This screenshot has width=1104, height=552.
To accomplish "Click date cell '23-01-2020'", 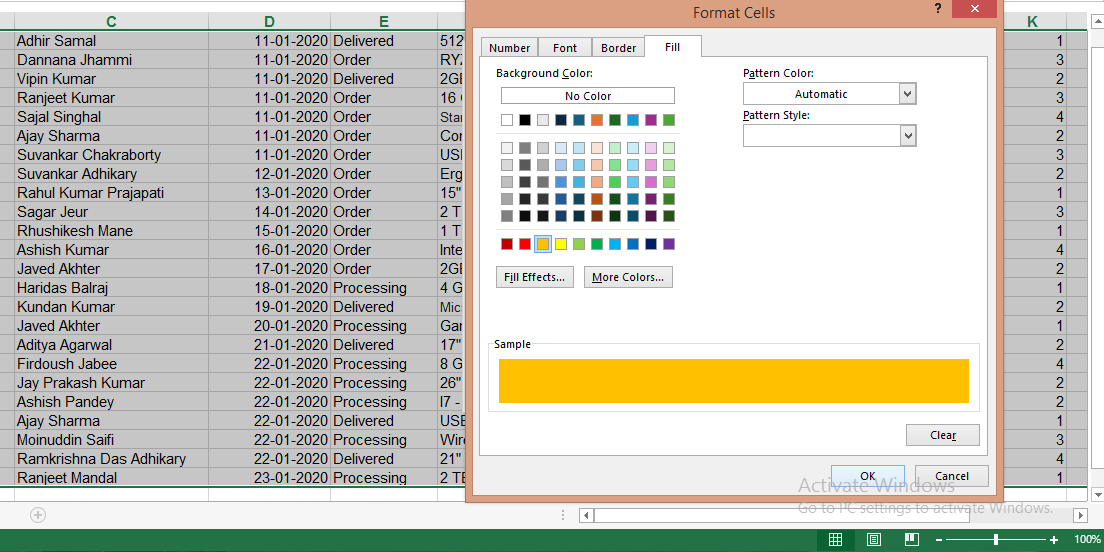I will 270,478.
